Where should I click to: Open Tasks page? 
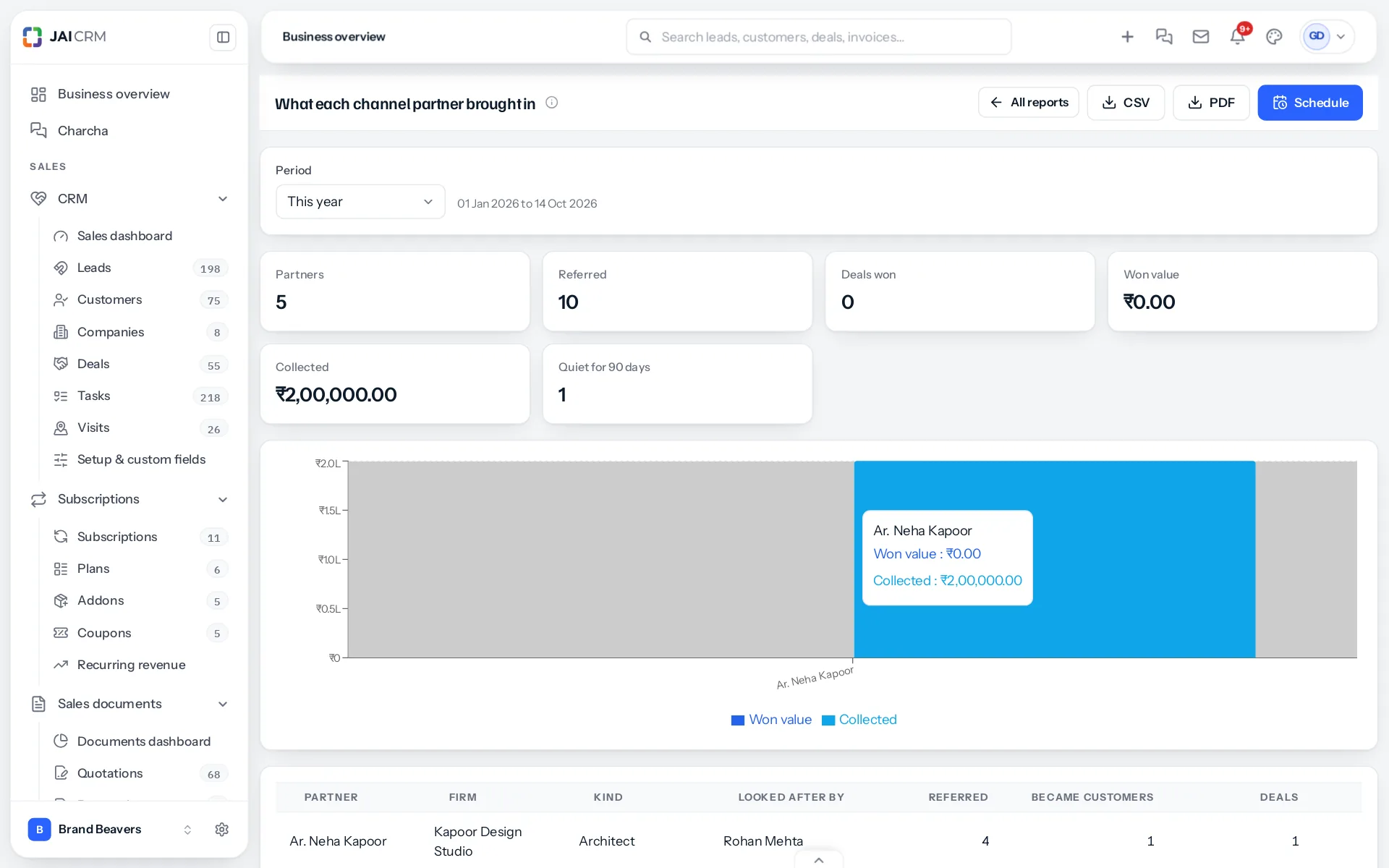tap(140, 396)
